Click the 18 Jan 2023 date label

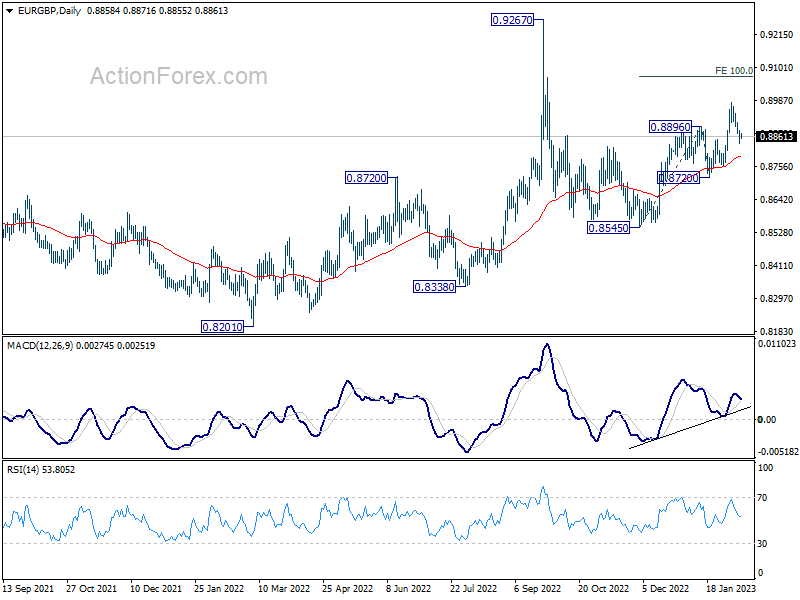click(731, 588)
